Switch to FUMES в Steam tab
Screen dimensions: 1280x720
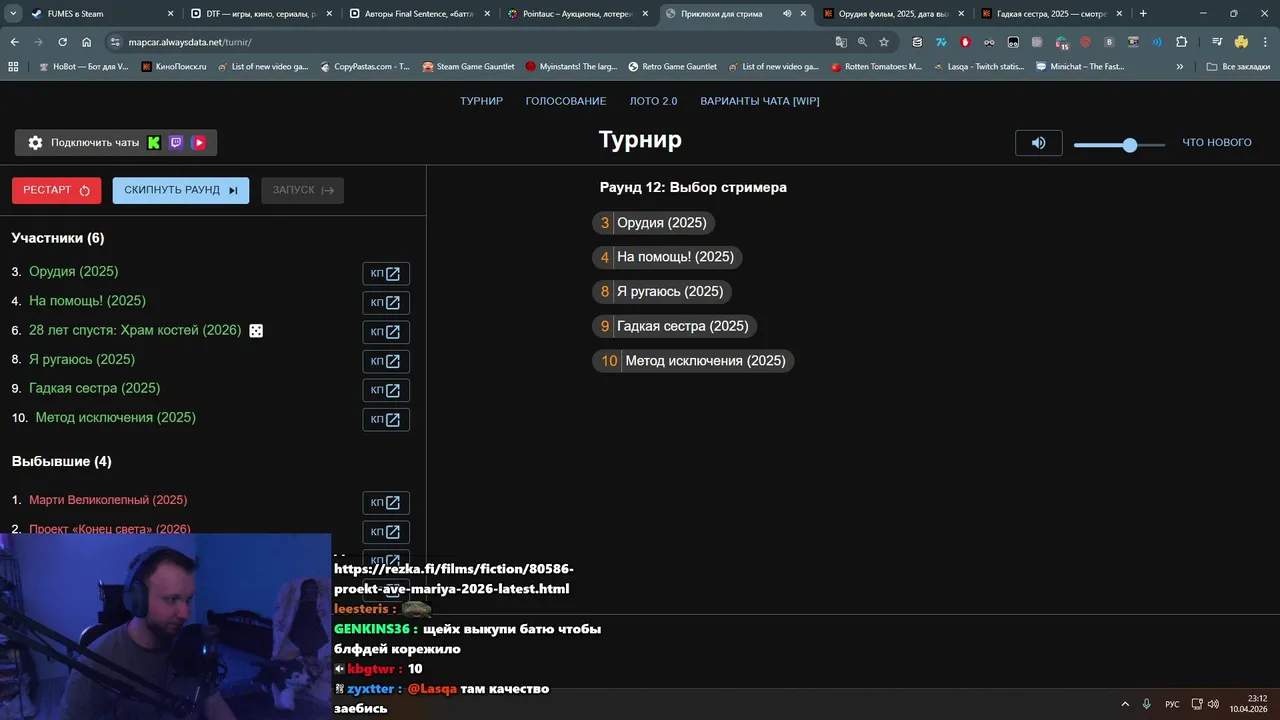(102, 14)
